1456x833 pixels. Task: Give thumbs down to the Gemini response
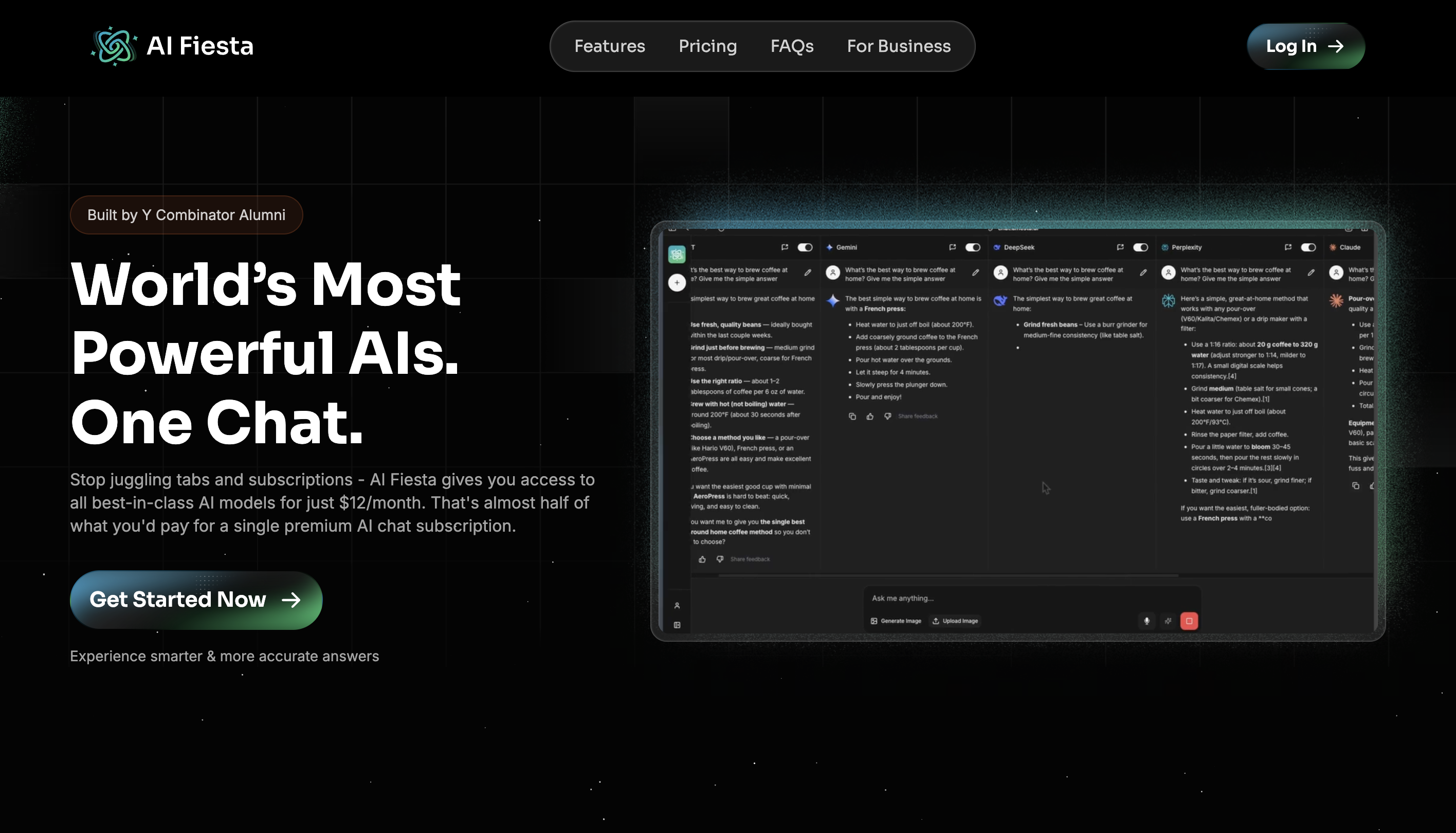click(x=887, y=416)
